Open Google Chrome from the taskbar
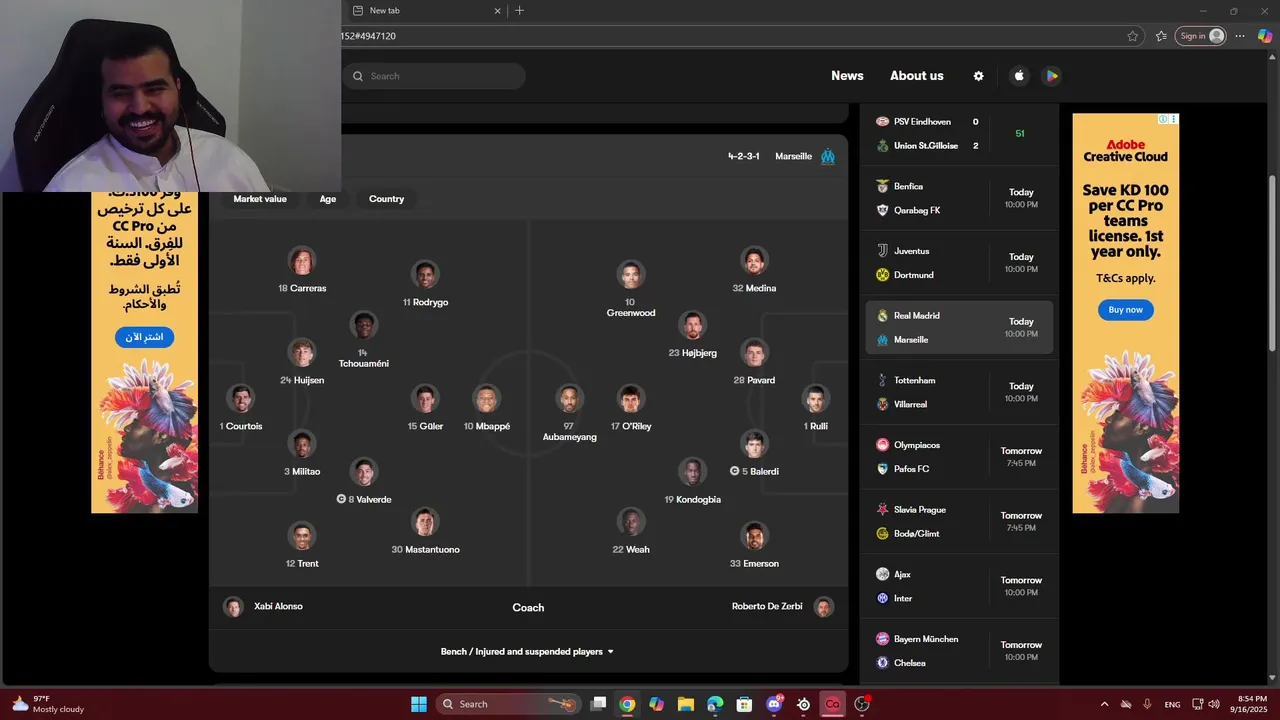The height and width of the screenshot is (720, 1280). (x=627, y=704)
